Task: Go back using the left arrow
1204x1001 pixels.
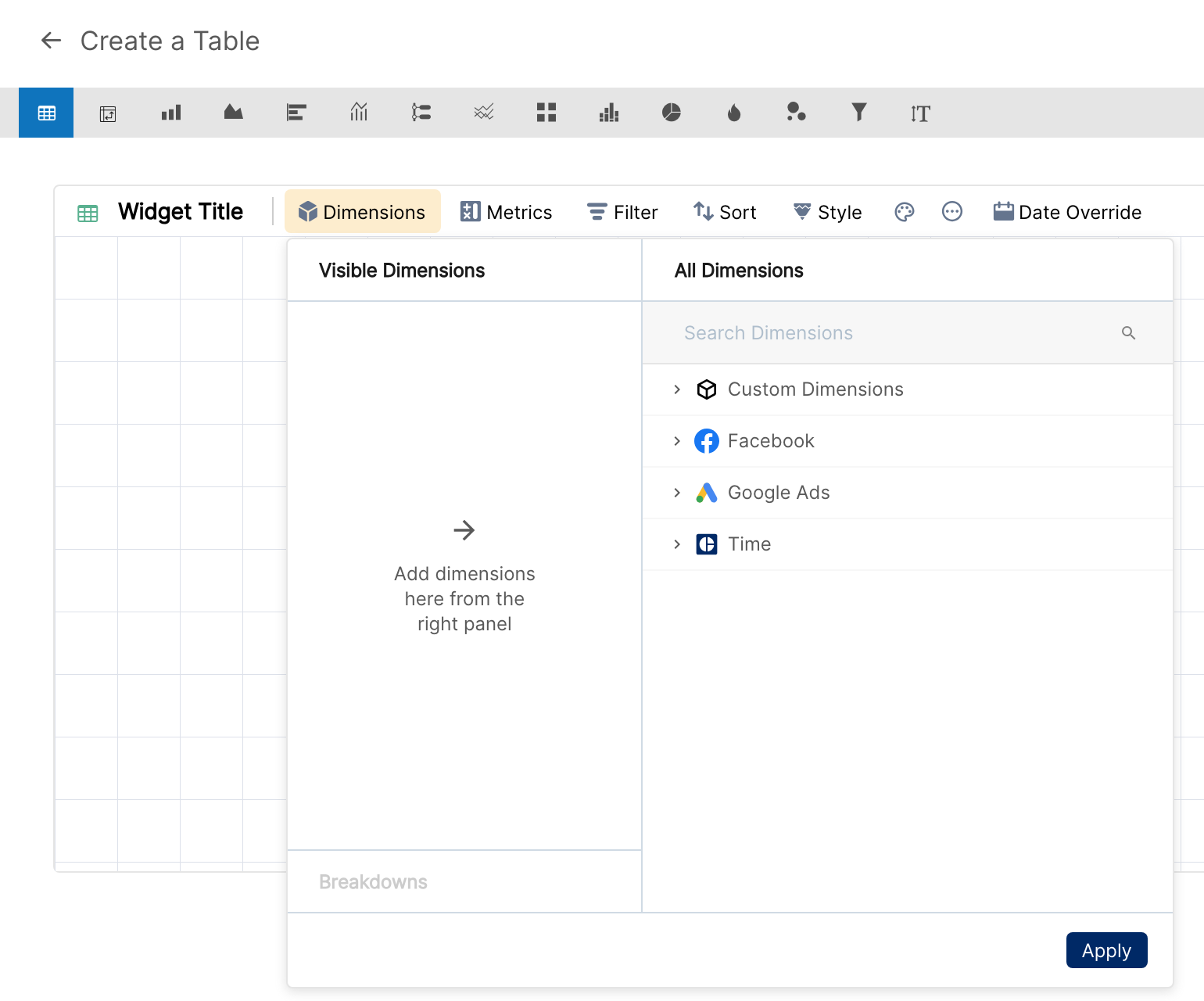Action: pyautogui.click(x=51, y=41)
